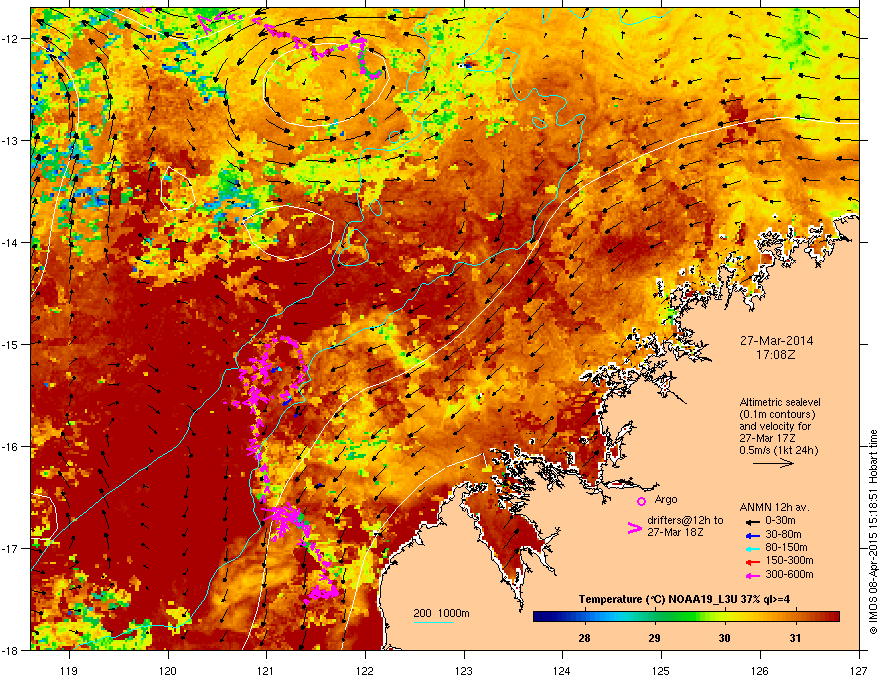Click the '0.5m/s (1kt 24h)' label
Viewport: 880px width, 680px height.
click(778, 450)
